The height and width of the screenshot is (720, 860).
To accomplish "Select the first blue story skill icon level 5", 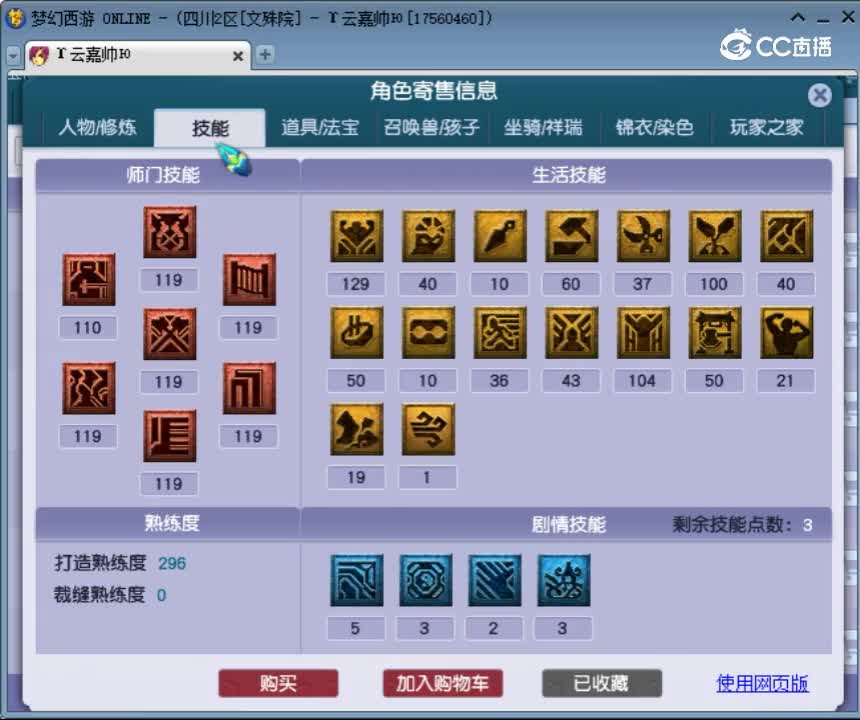I will 357,580.
